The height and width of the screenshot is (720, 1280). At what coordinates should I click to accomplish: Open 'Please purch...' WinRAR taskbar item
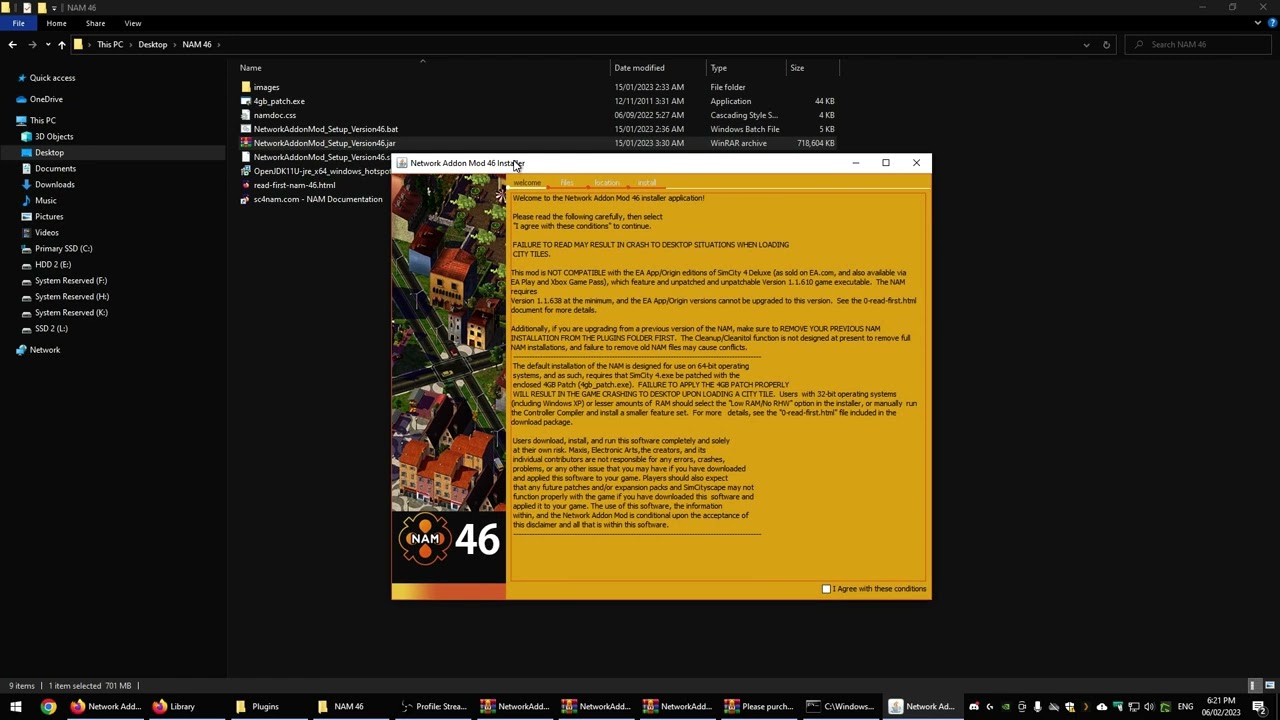point(758,707)
